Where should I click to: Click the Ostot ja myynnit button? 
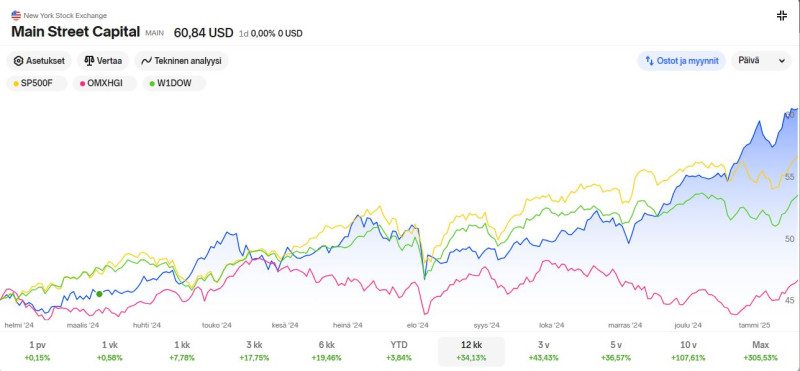tap(681, 61)
